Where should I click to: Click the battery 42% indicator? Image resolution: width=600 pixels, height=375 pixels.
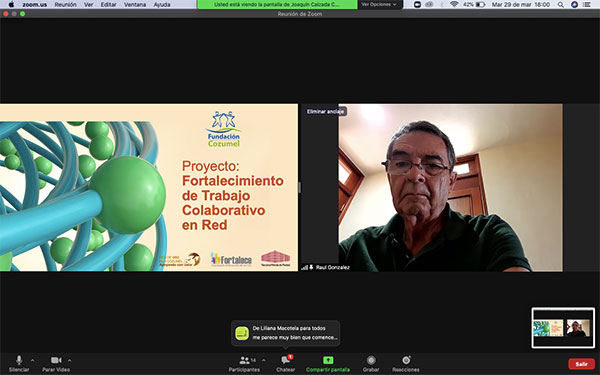coord(474,5)
